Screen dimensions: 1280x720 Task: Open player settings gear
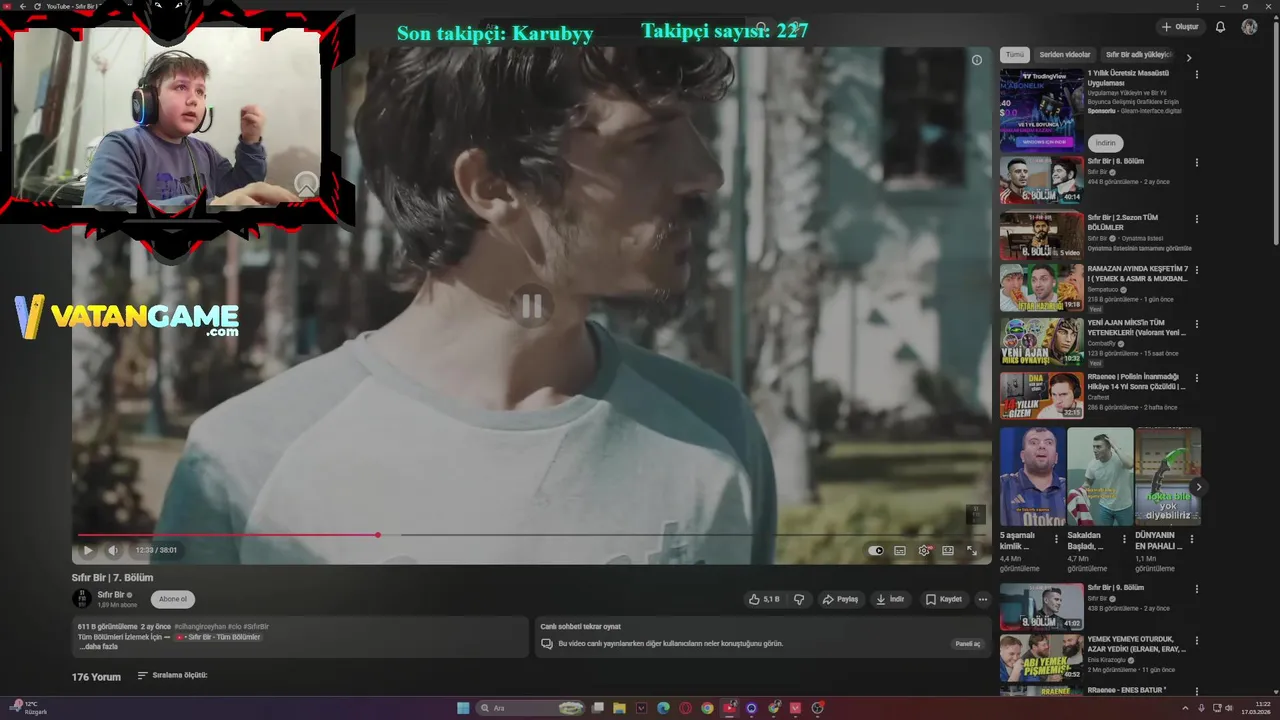click(x=924, y=550)
